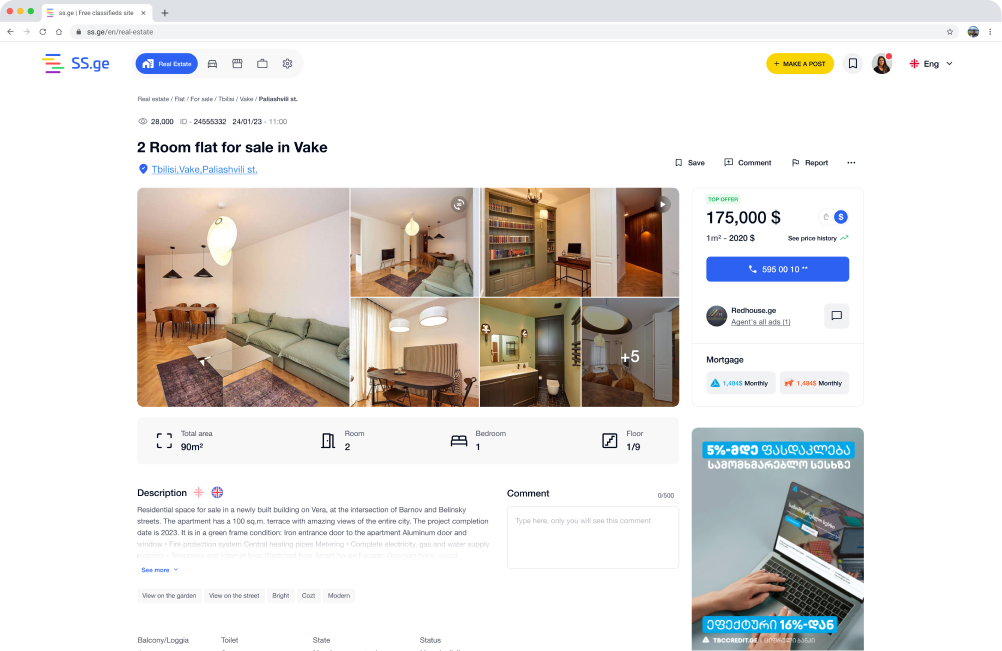Click the private comment text field
The height and width of the screenshot is (651, 1002).
[x=592, y=537]
